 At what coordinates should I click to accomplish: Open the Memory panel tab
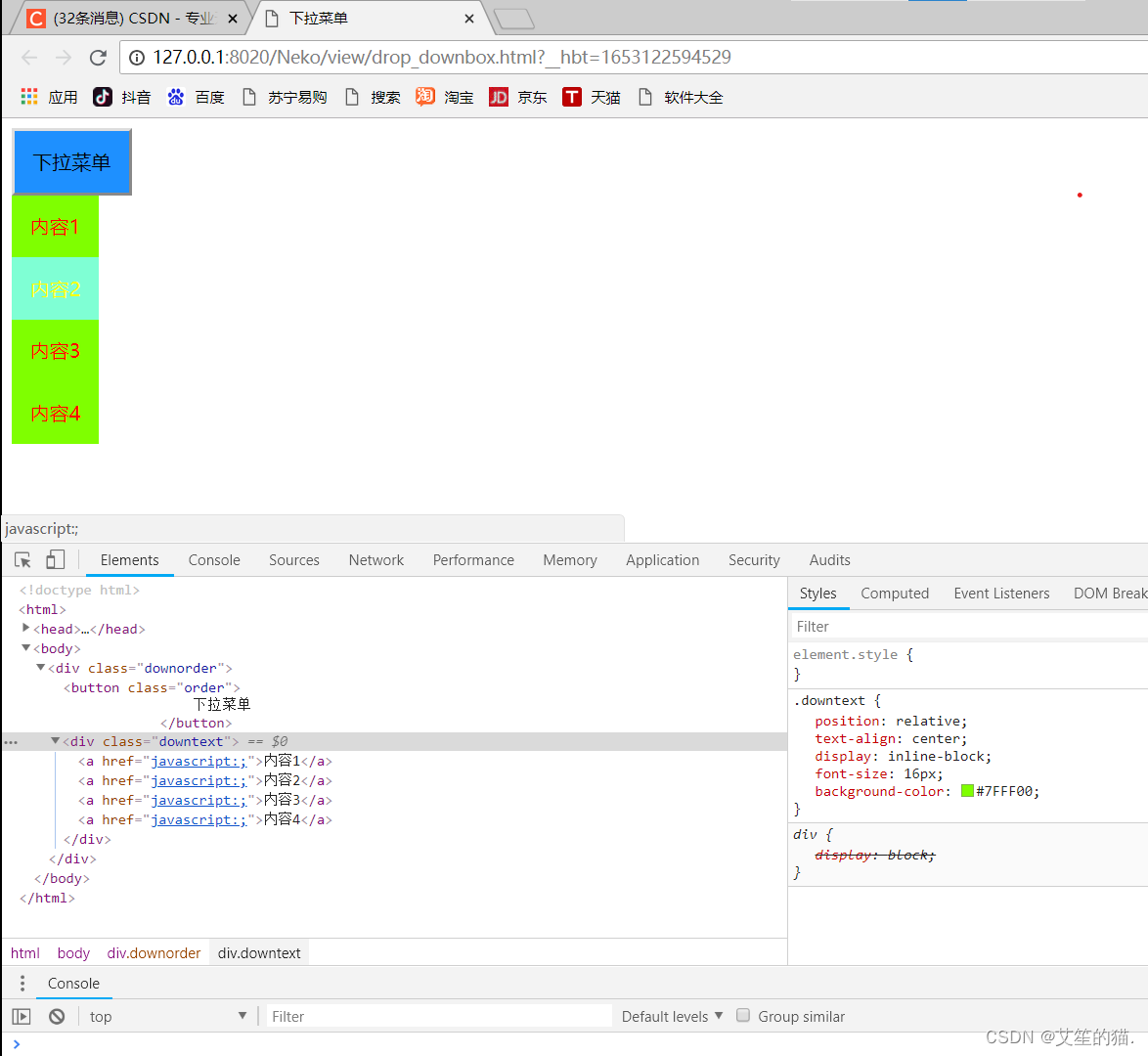pyautogui.click(x=570, y=560)
